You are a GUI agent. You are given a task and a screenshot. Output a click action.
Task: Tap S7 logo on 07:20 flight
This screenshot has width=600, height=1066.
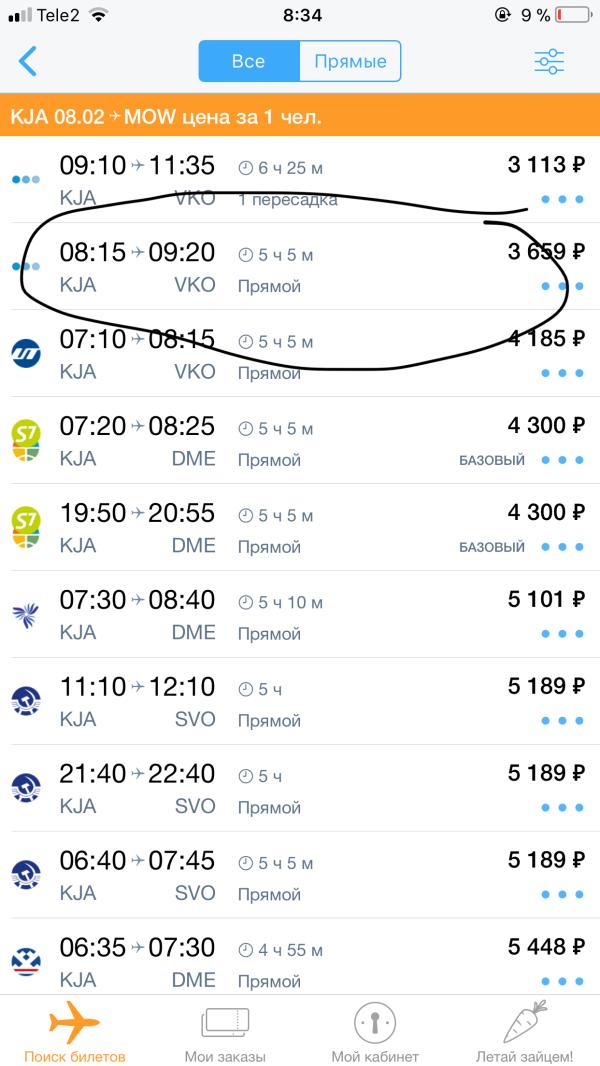click(x=27, y=441)
